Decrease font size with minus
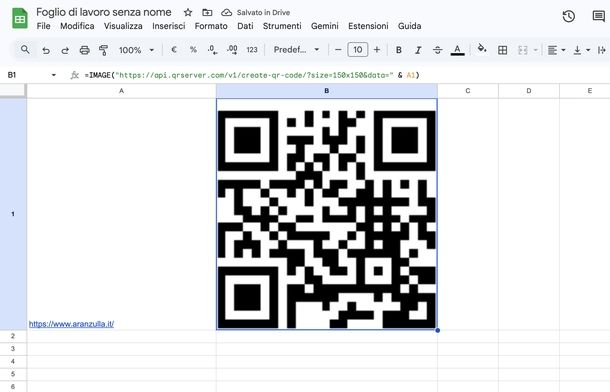The height and width of the screenshot is (392, 610). point(338,50)
